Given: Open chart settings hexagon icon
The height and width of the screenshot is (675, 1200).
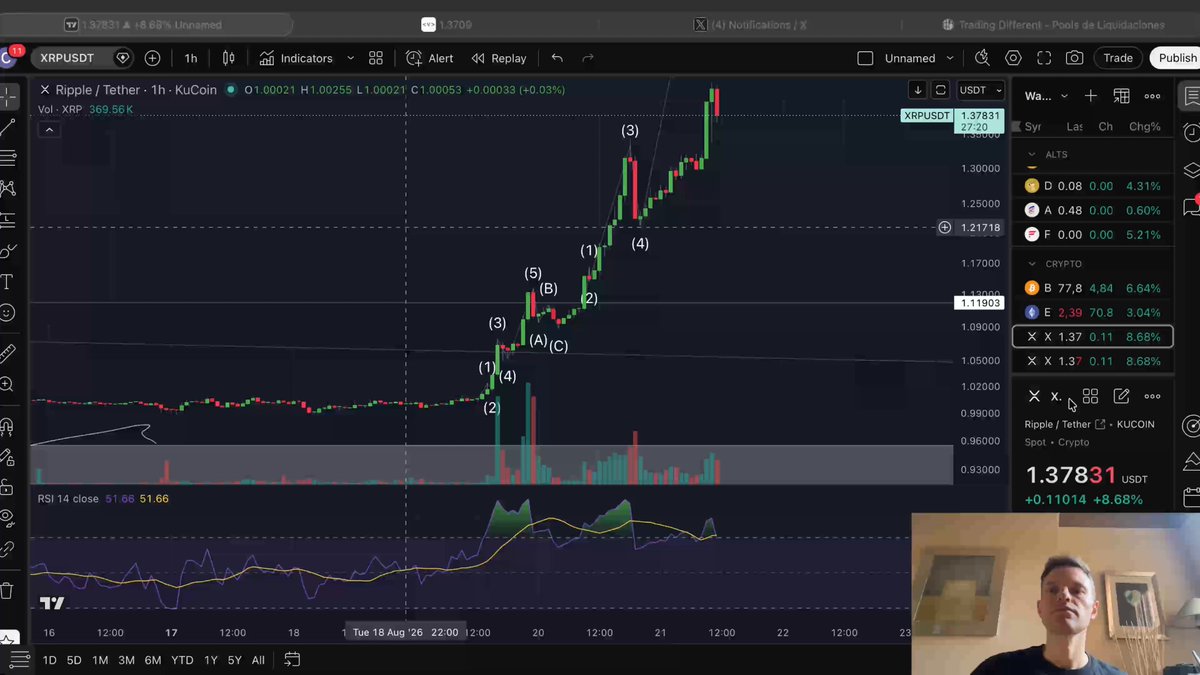Looking at the screenshot, I should [1013, 58].
